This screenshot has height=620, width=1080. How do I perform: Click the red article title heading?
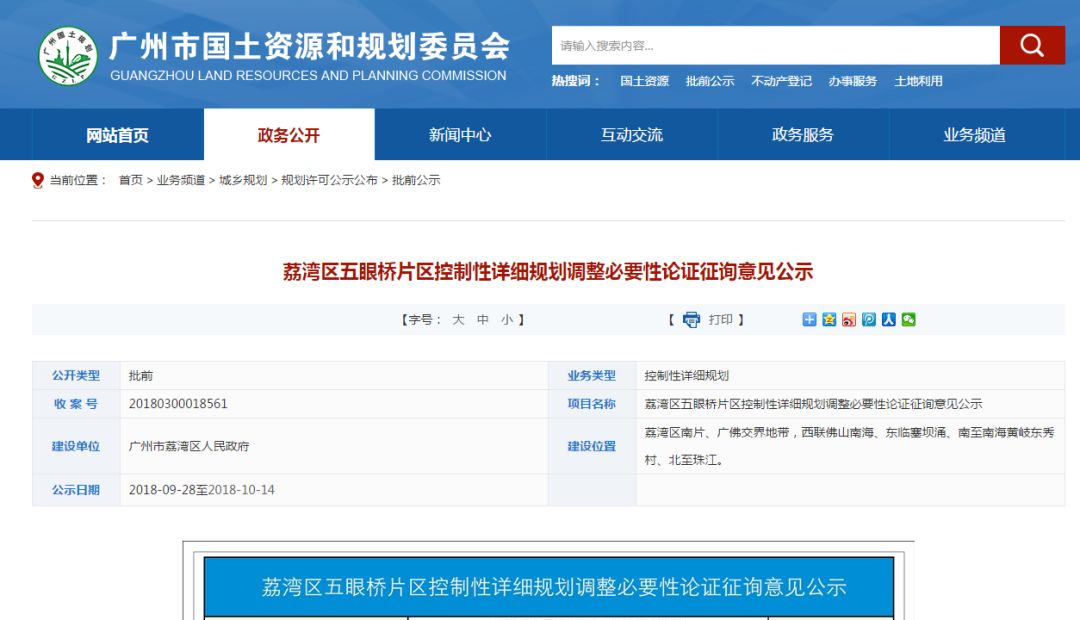point(548,271)
